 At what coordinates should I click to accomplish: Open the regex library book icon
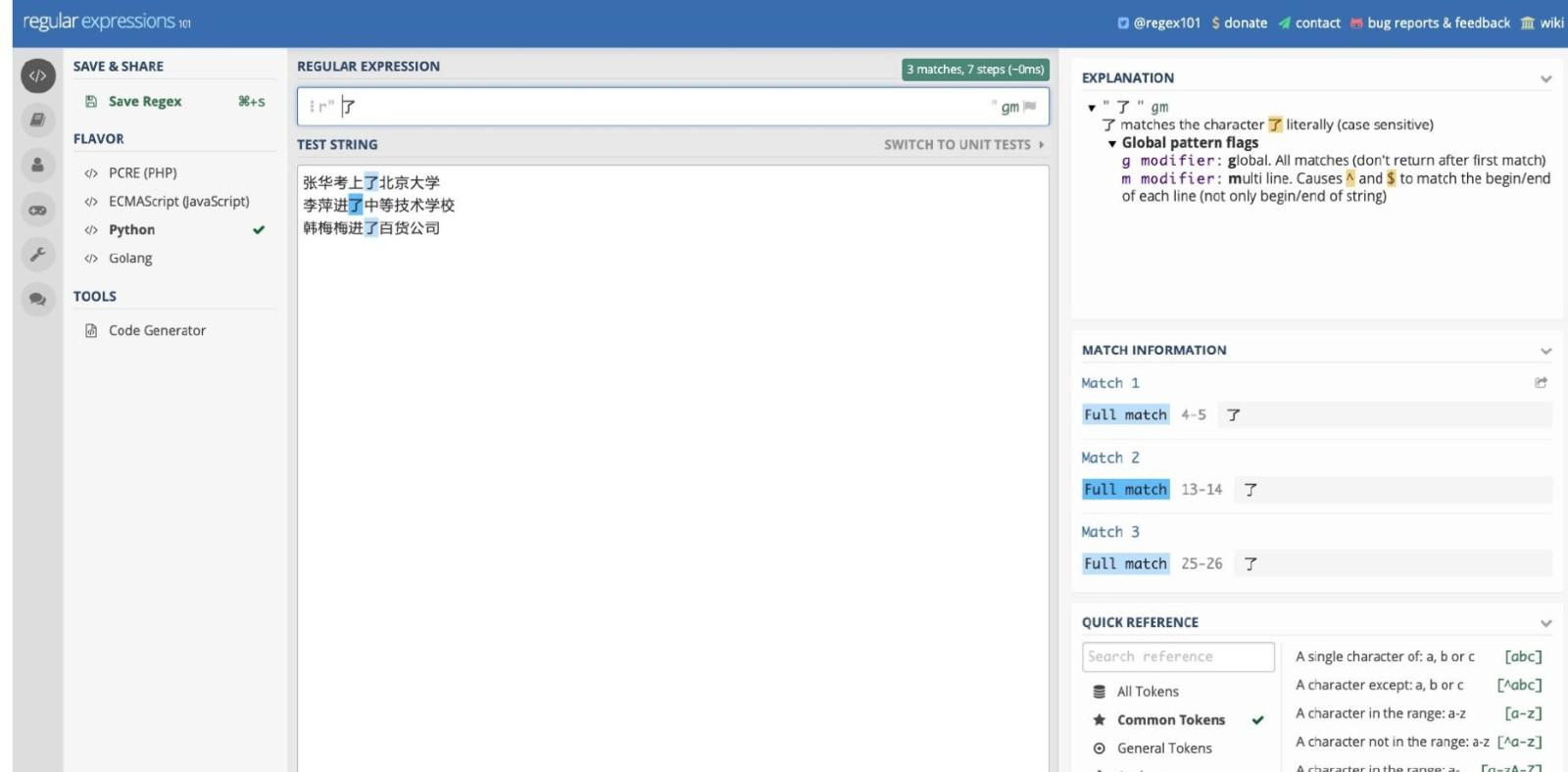(x=37, y=120)
